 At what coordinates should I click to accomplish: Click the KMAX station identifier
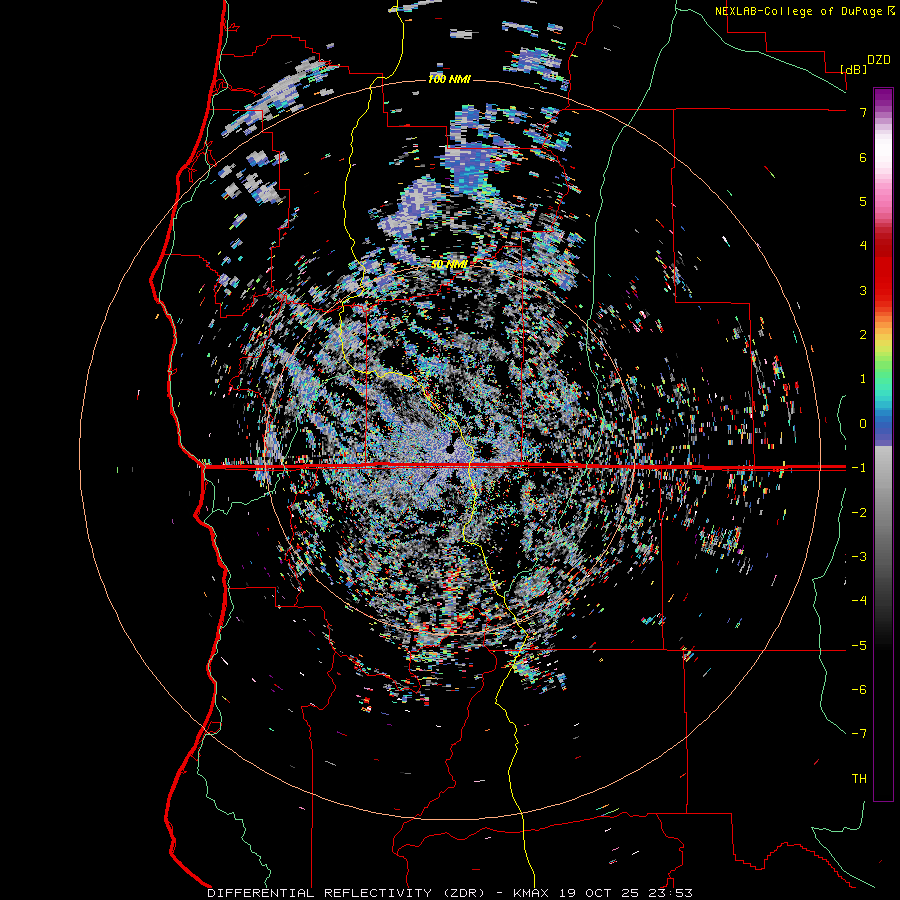tap(531, 893)
